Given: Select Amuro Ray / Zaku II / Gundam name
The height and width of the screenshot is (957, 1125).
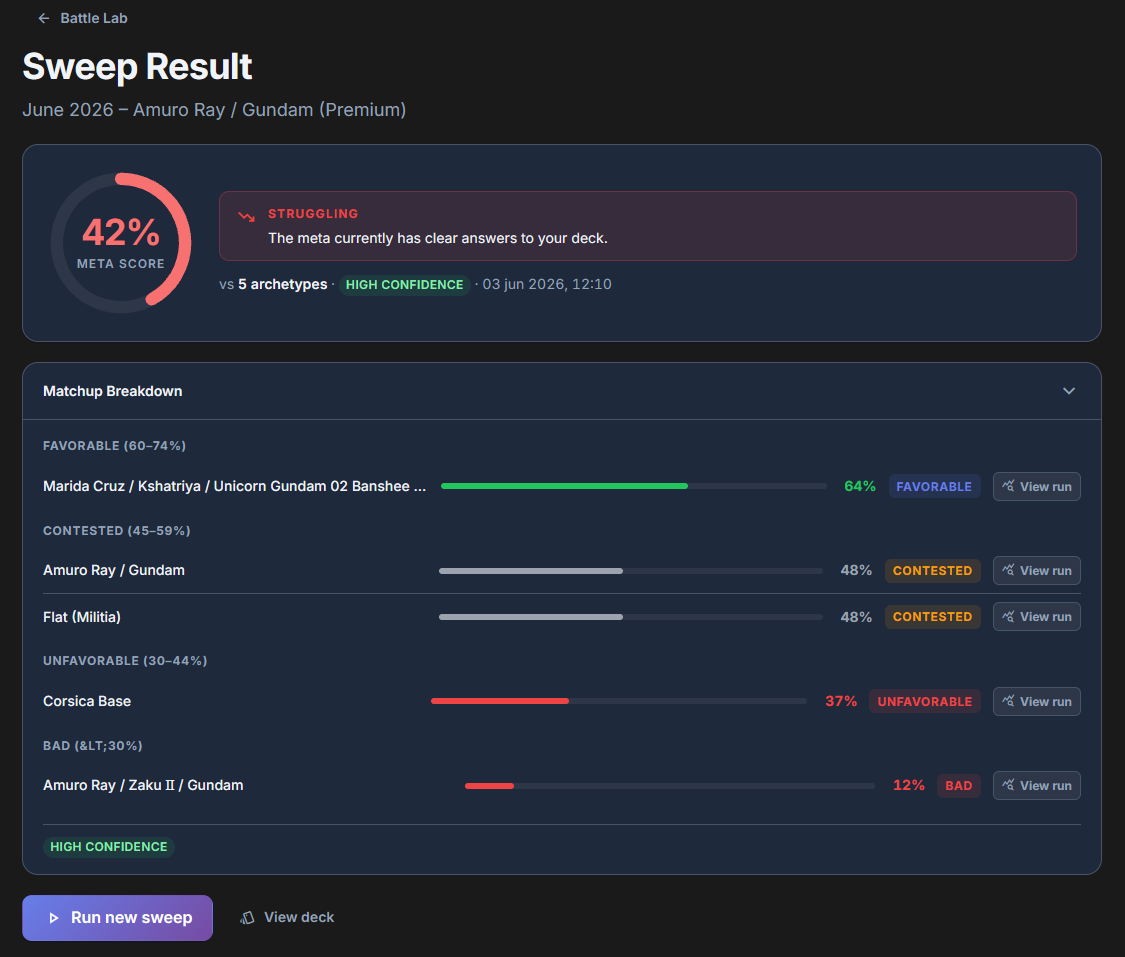Looking at the screenshot, I should pyautogui.click(x=143, y=786).
